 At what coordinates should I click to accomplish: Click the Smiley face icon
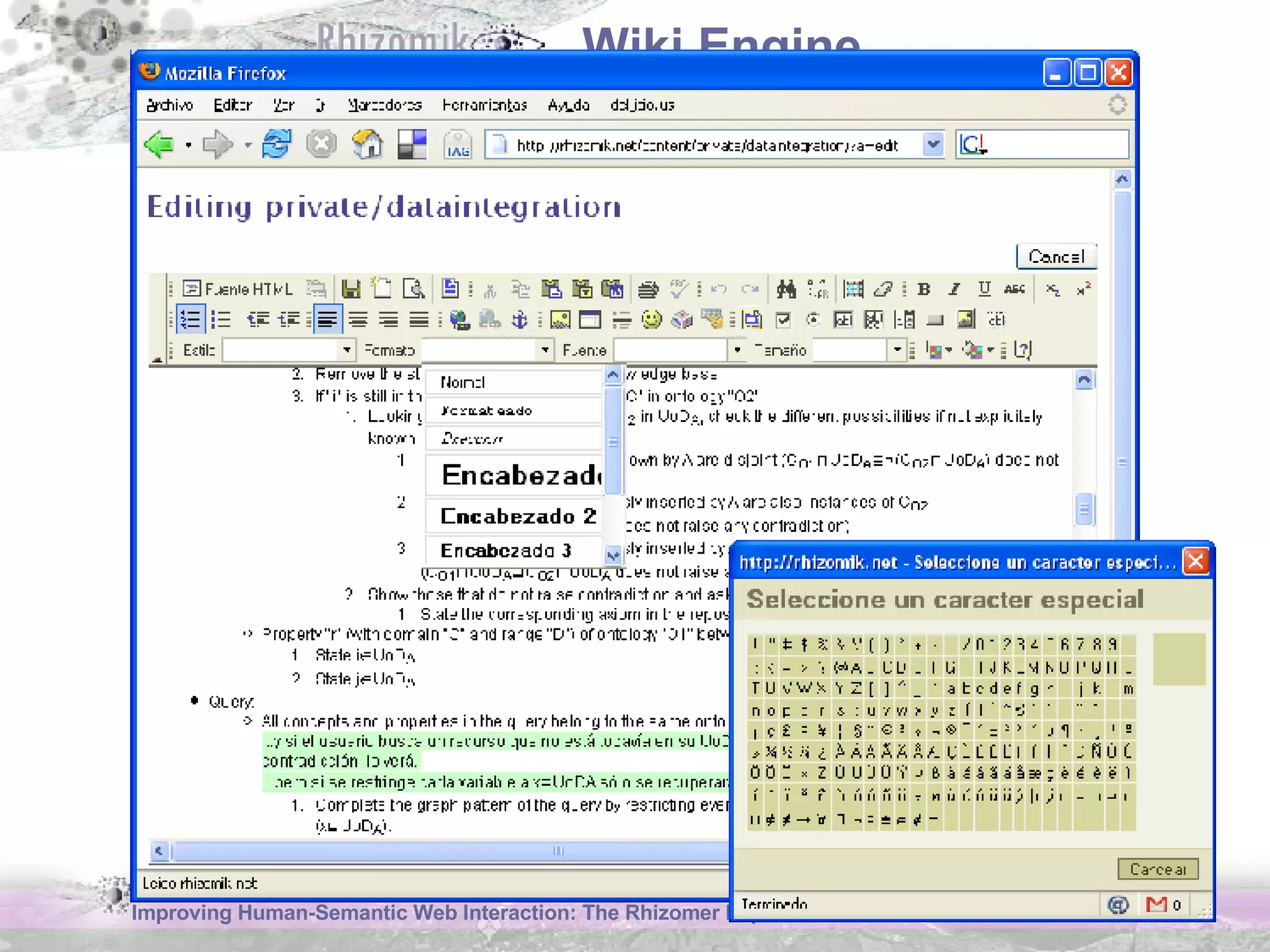click(x=651, y=320)
